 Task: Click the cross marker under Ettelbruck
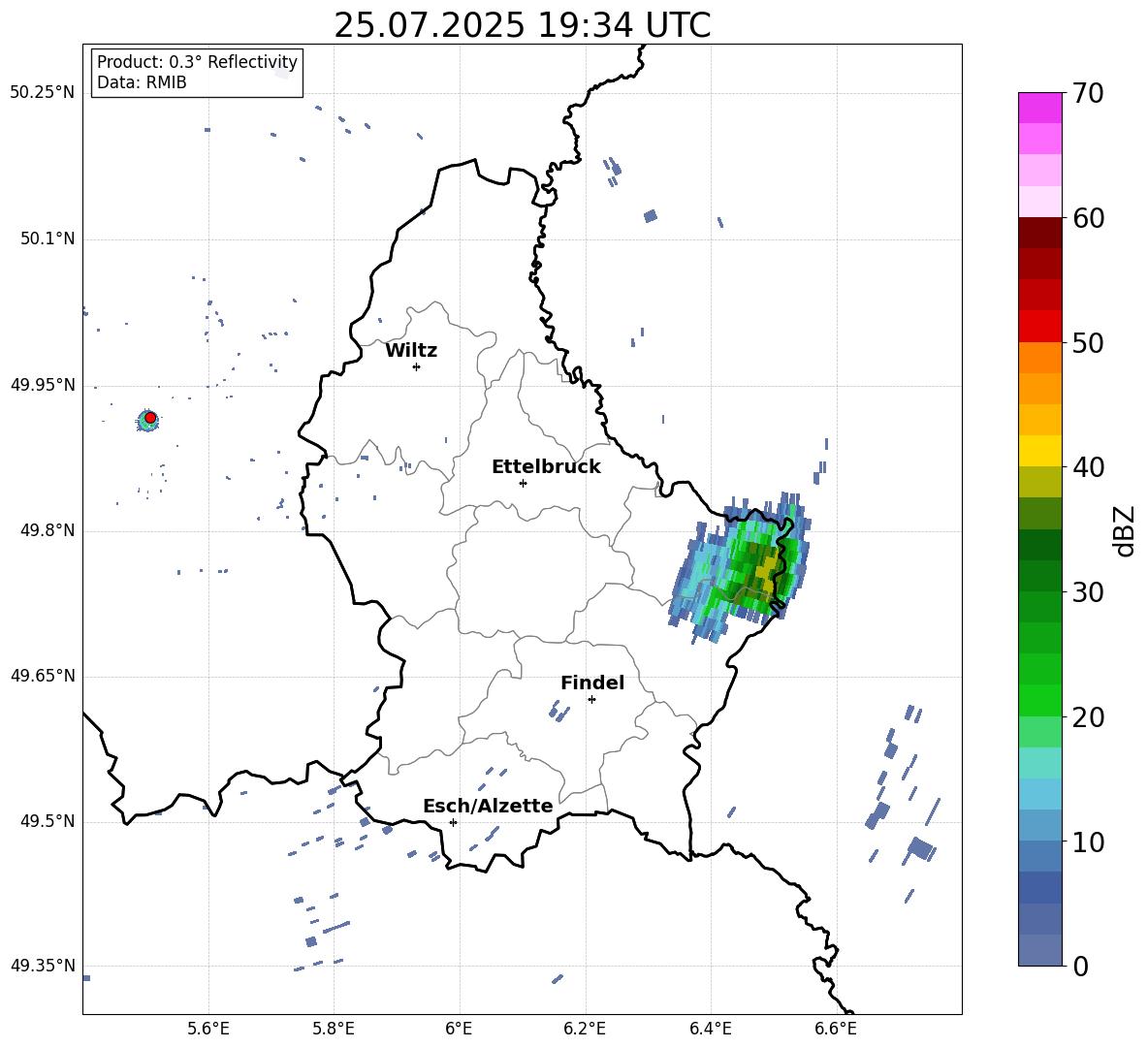pyautogui.click(x=523, y=483)
